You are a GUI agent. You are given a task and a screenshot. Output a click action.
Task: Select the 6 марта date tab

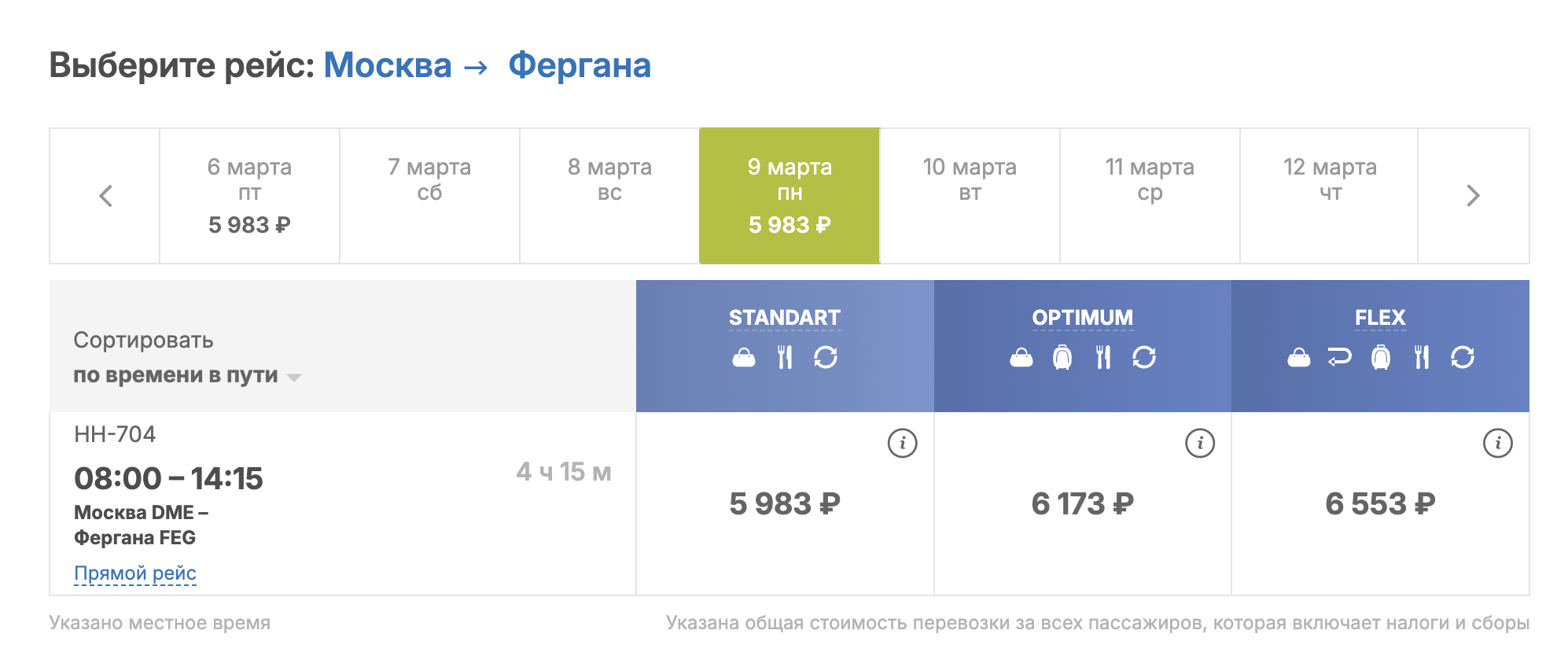pos(249,196)
